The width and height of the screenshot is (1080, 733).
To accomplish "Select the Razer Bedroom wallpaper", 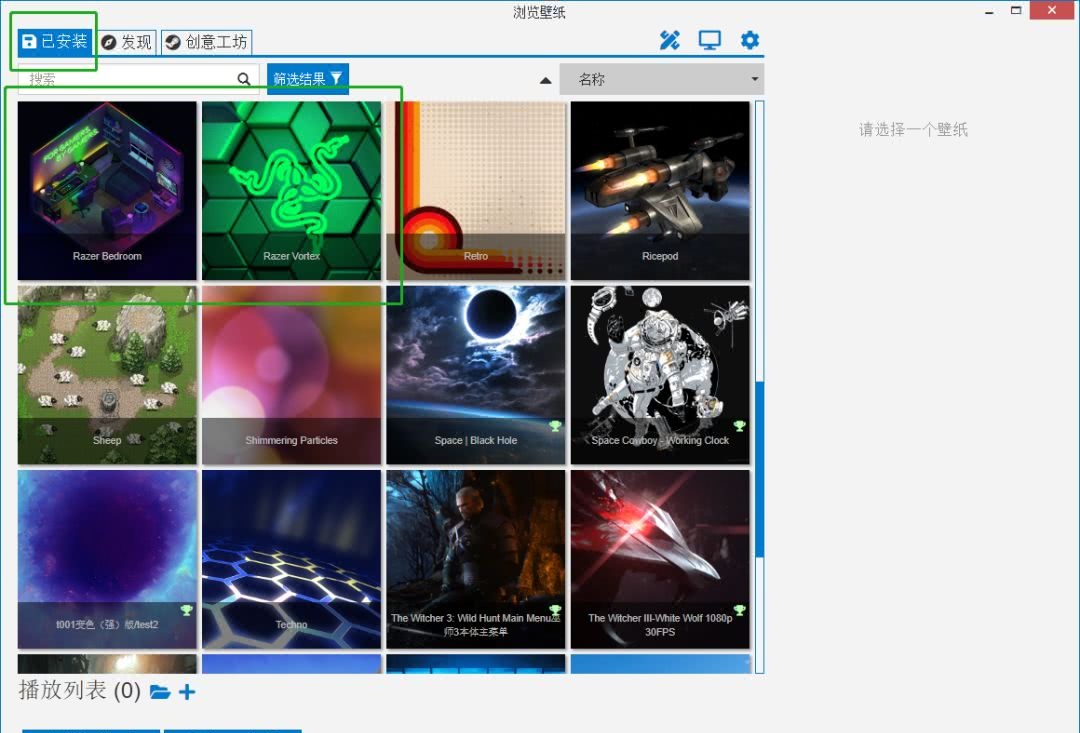I will [x=107, y=190].
